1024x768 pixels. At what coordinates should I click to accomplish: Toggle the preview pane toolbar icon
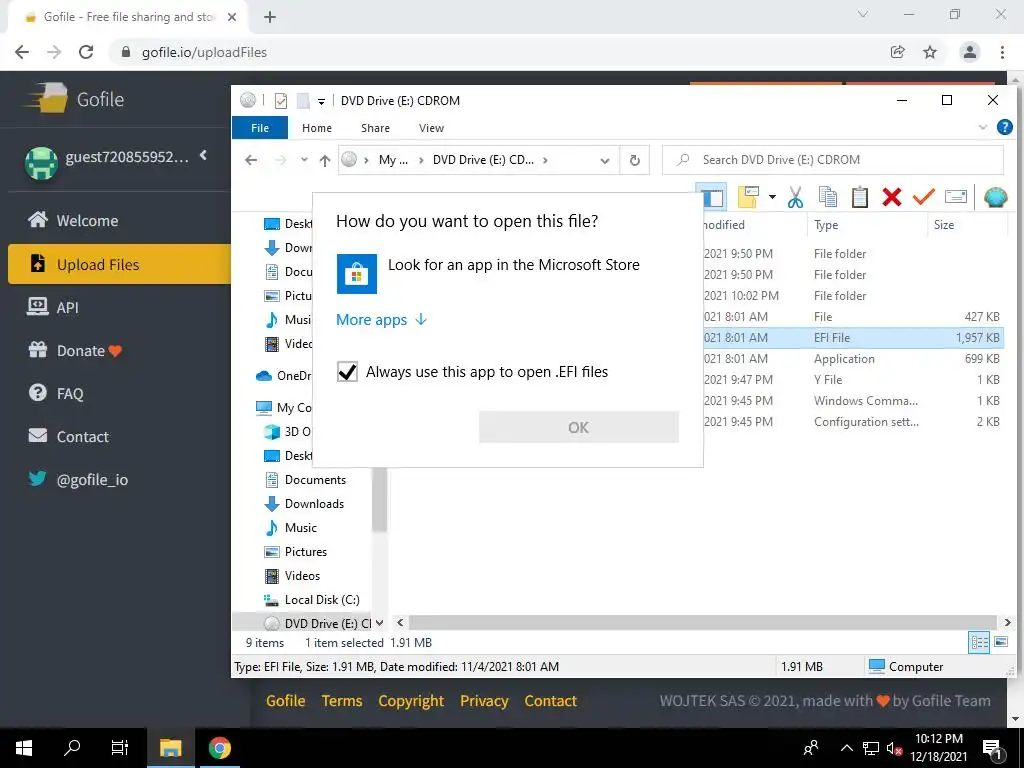point(712,197)
